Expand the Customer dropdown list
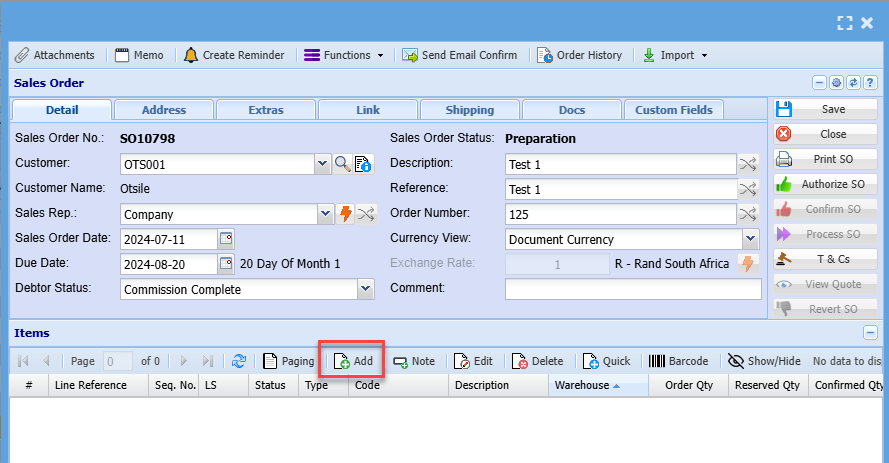Screen dimensions: 889x463 coord(322,164)
